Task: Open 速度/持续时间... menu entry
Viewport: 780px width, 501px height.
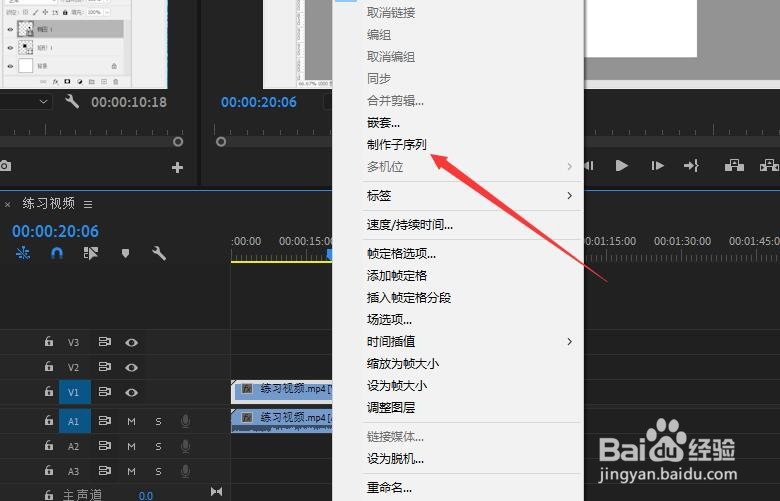Action: (409, 225)
